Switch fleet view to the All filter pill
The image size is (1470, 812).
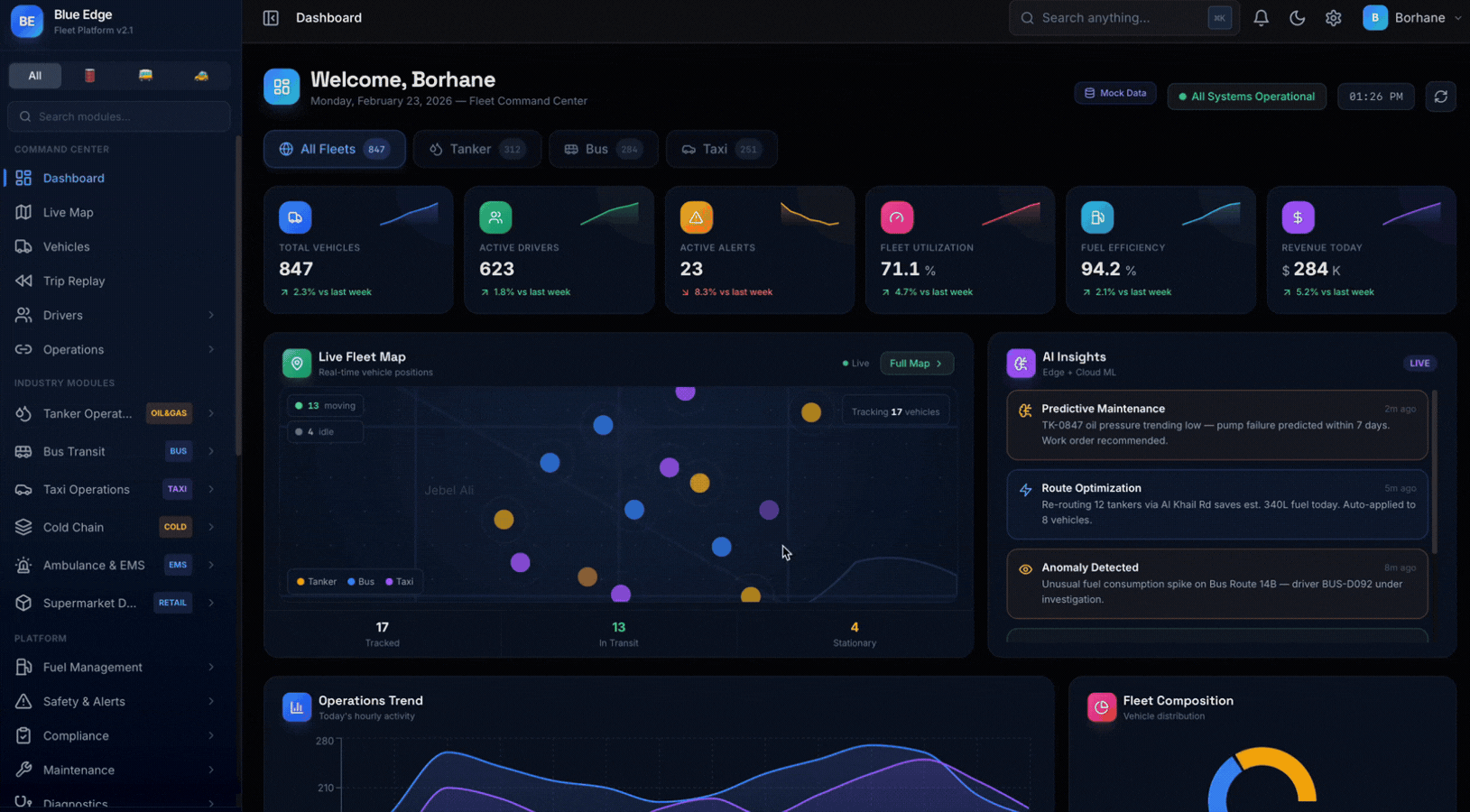(x=34, y=76)
